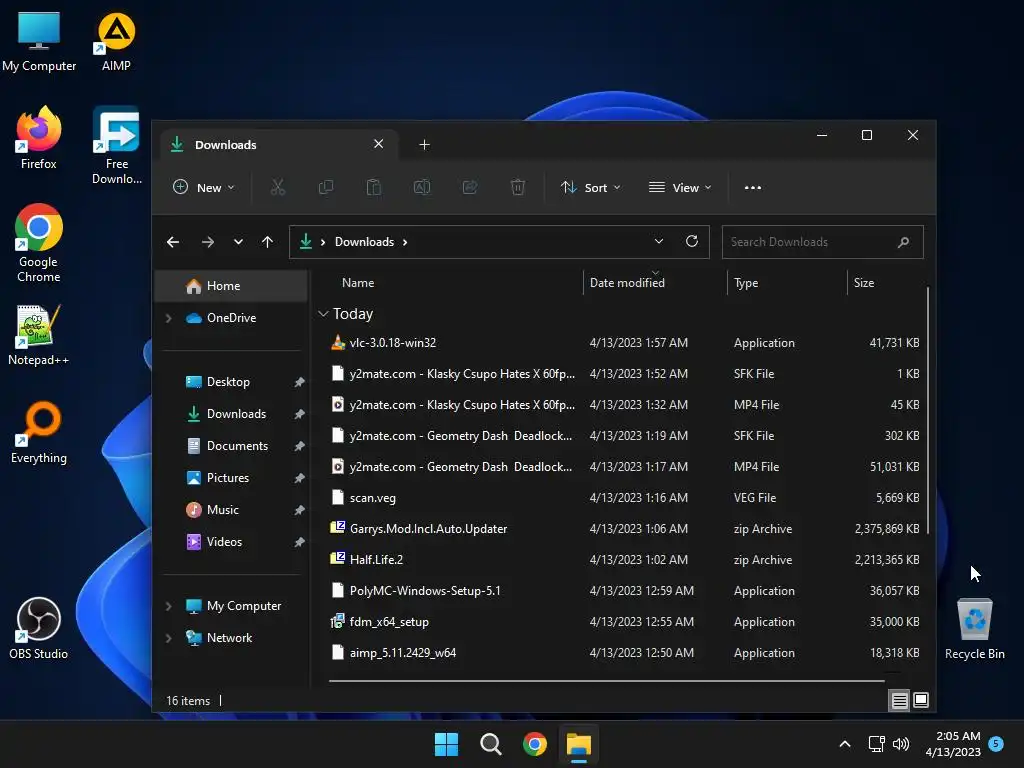Open AIMP desktop shortcut
The image size is (1024, 768).
[116, 41]
